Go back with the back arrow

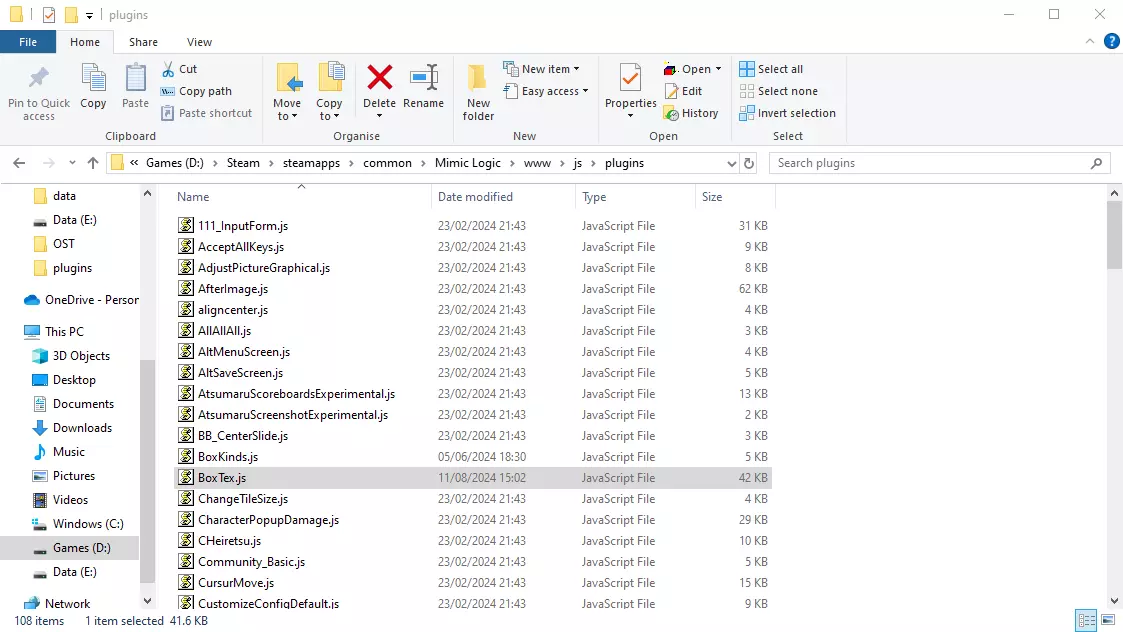pos(19,163)
